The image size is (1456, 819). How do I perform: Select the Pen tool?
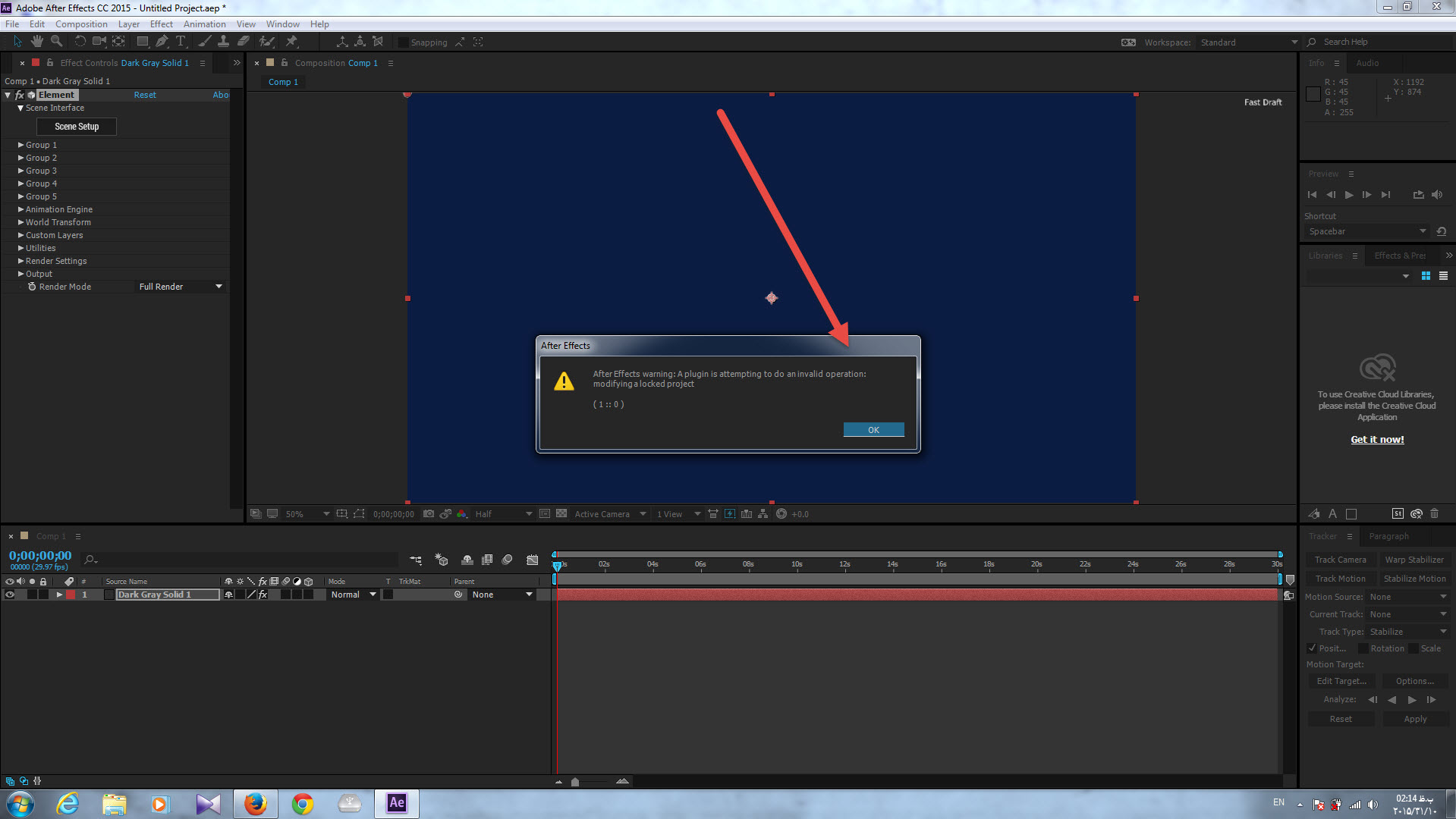point(162,42)
